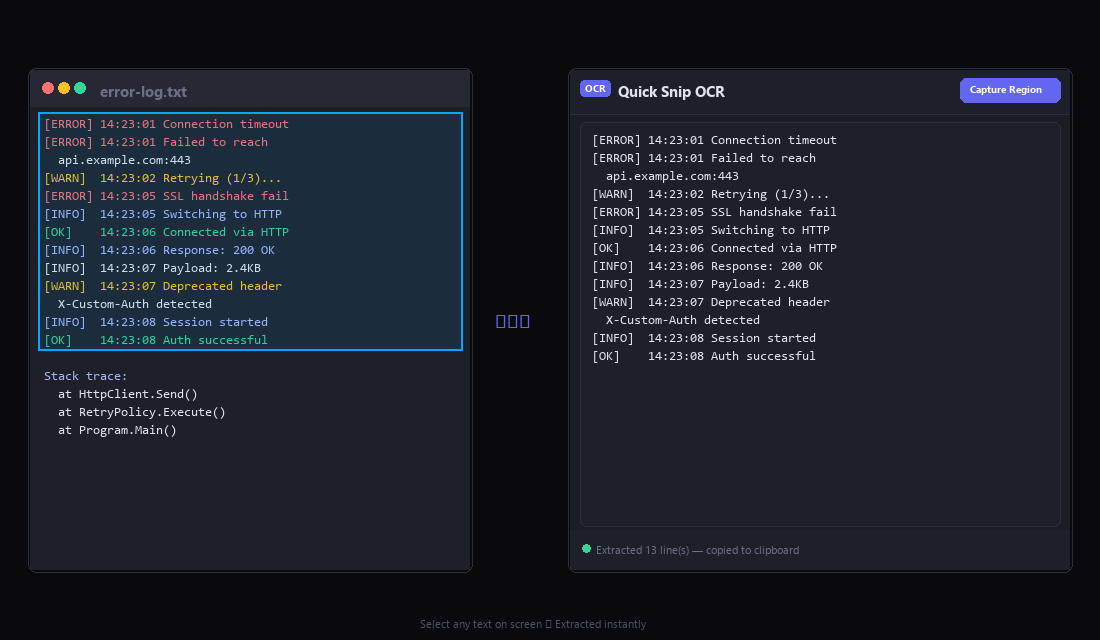Click the hint text at the screen bottom
The image size is (1100, 640).
click(533, 623)
